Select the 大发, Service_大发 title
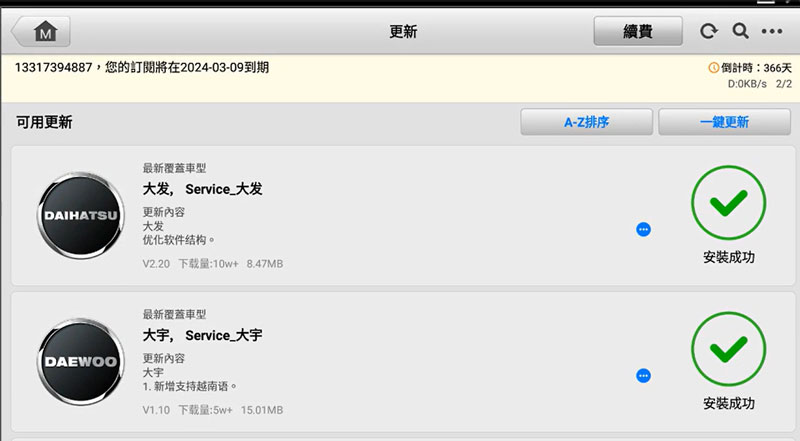Viewport: 800px width, 441px height. pos(202,189)
